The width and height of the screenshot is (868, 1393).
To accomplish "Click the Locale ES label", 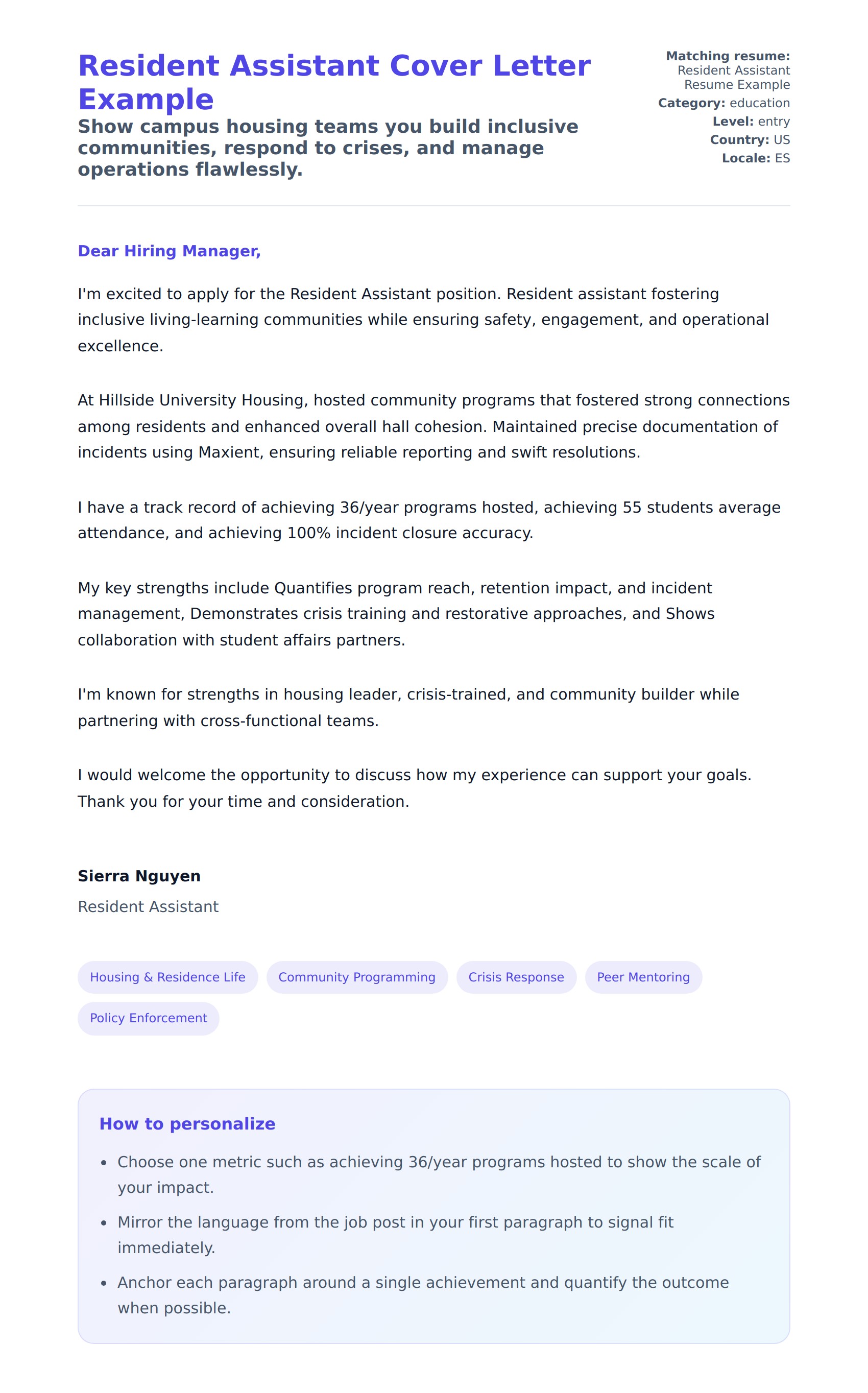I will (756, 158).
